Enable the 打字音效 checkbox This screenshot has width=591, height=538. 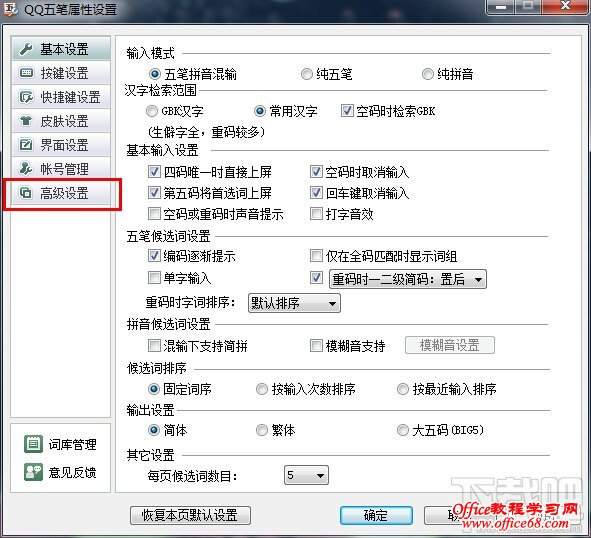coord(316,214)
